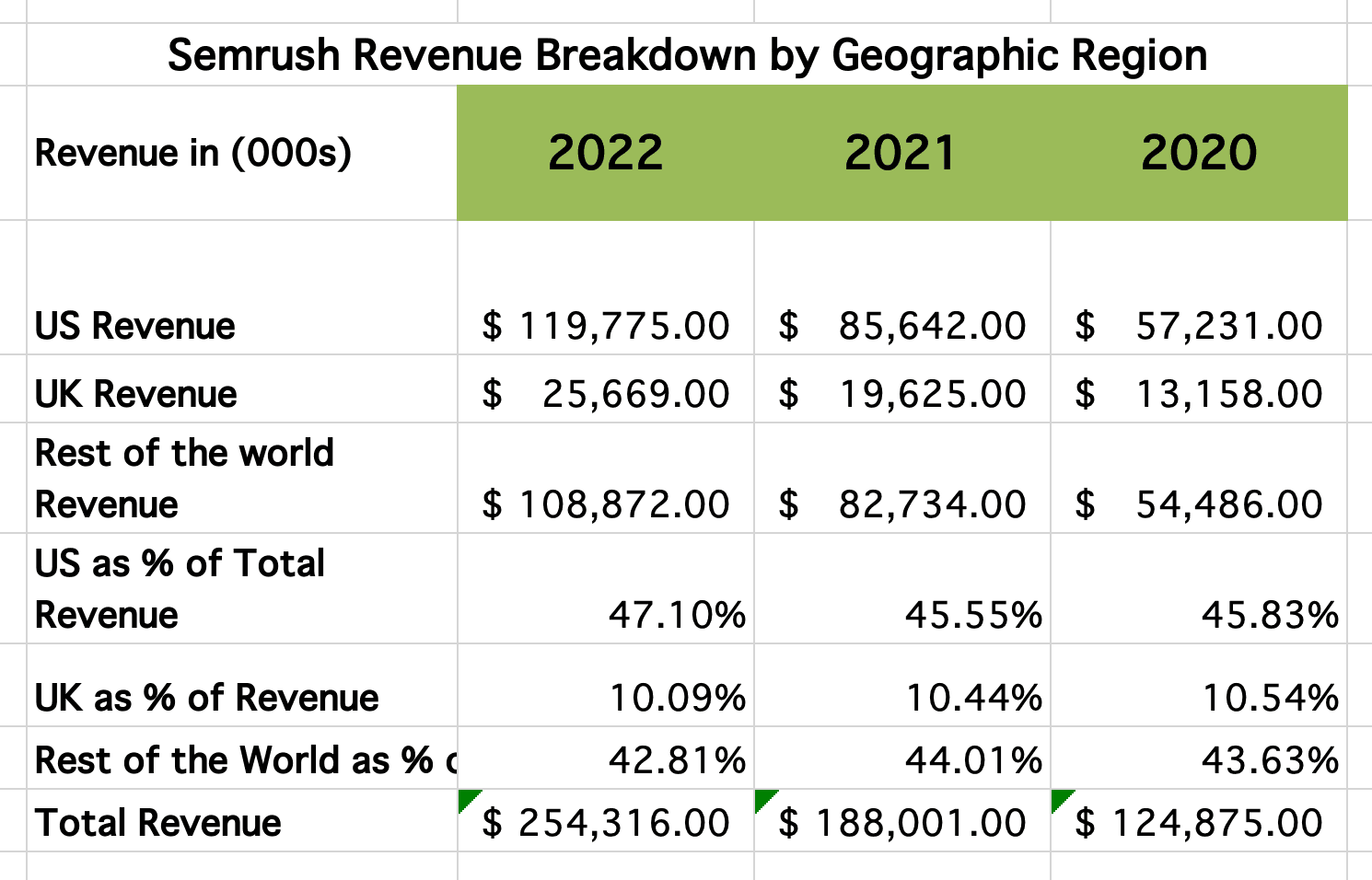Select Total Revenue 2020 value $124,875.00
This screenshot has width=1372, height=880.
point(1199,820)
